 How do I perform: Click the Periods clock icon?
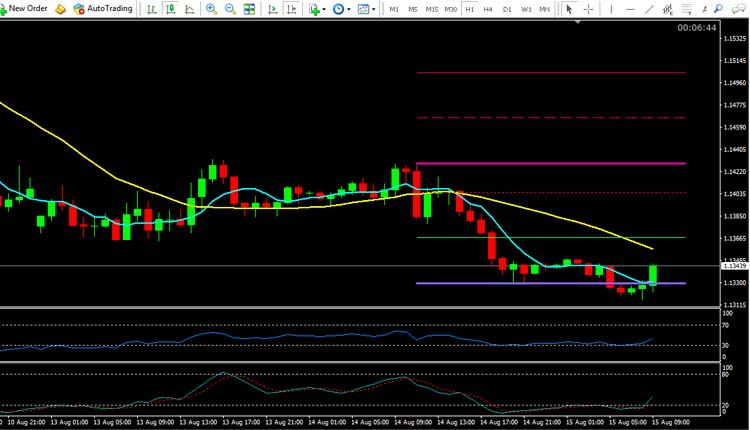(x=338, y=9)
